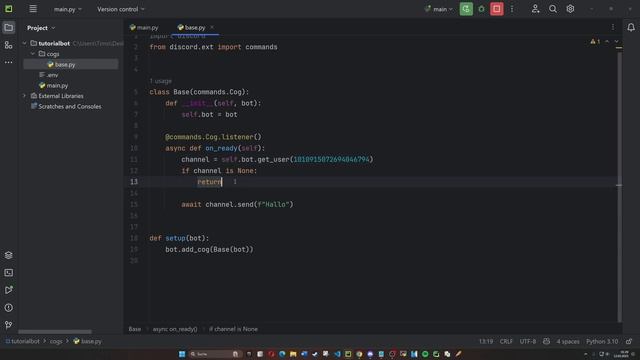This screenshot has height=360, width=640.
Task: Open Search Everywhere magnifier
Action: click(x=553, y=9)
